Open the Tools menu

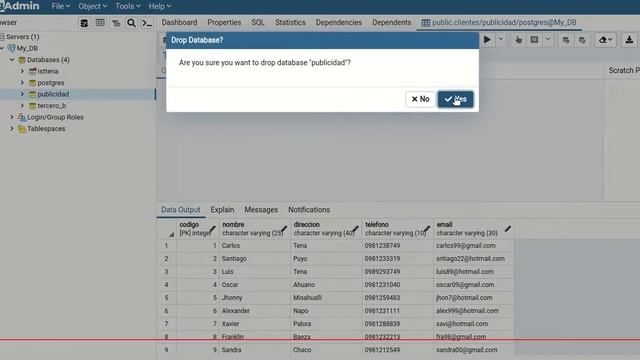(x=128, y=6)
